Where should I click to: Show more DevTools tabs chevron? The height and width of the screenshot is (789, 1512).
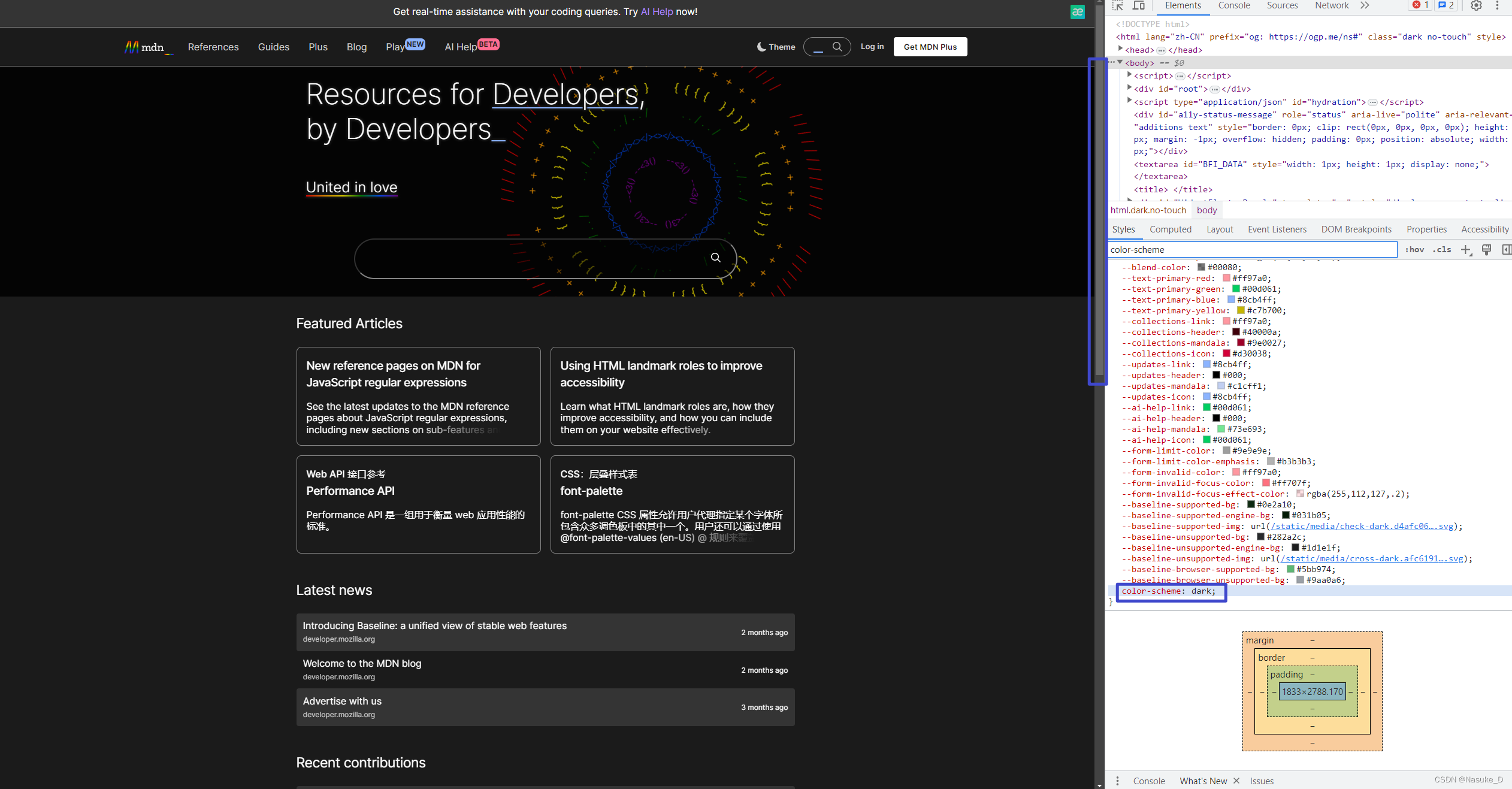(1365, 5)
